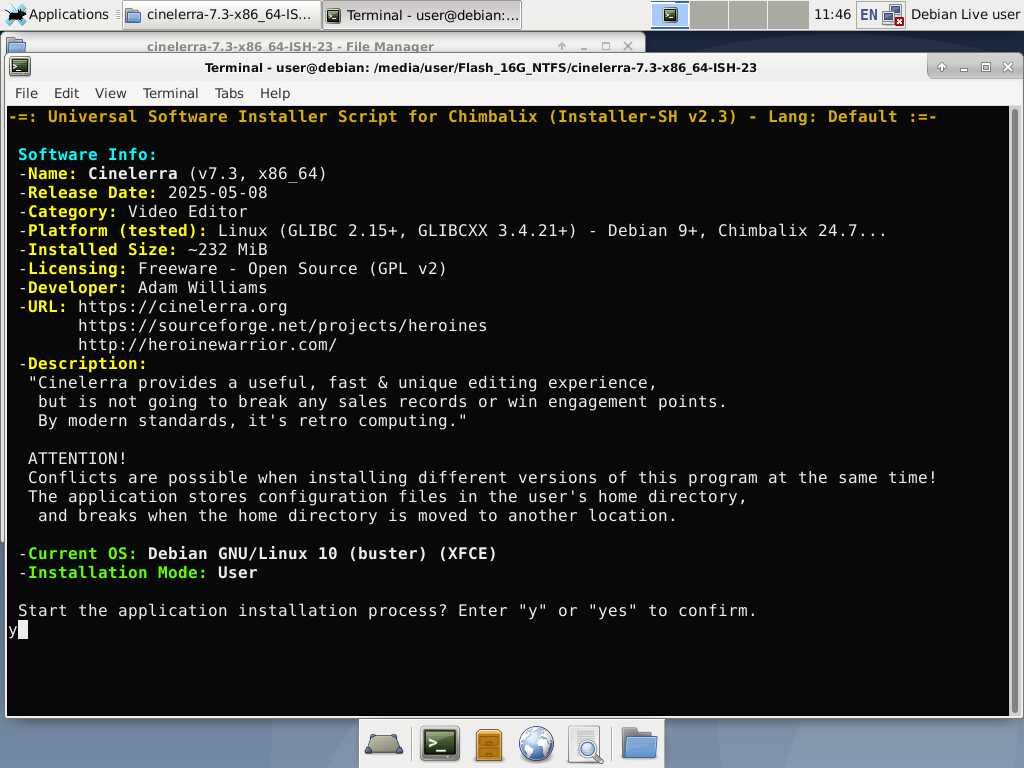
Task: Open the EN keyboard layout indicator
Action: (x=869, y=14)
